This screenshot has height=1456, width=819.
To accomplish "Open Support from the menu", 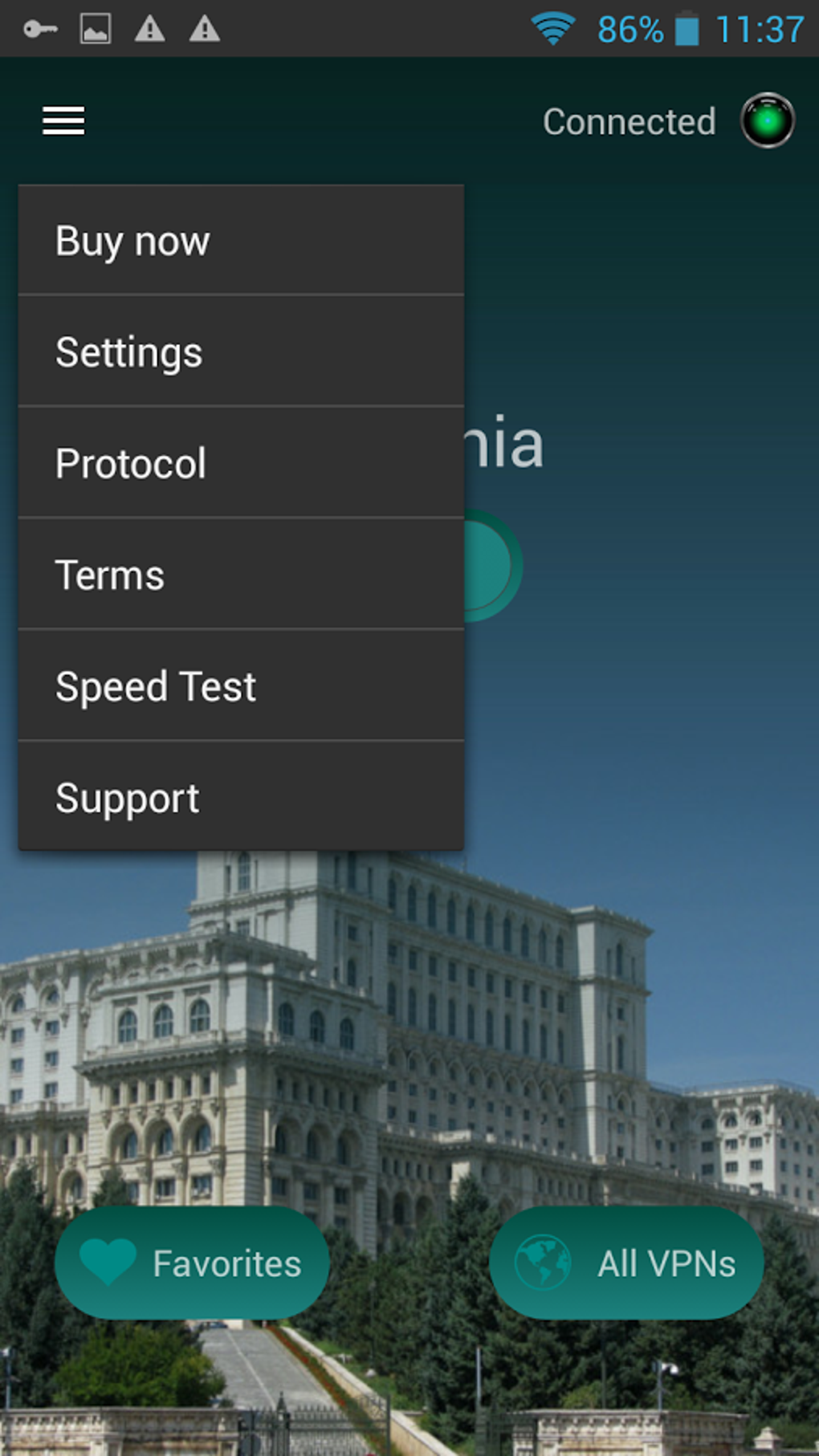I will pos(241,796).
